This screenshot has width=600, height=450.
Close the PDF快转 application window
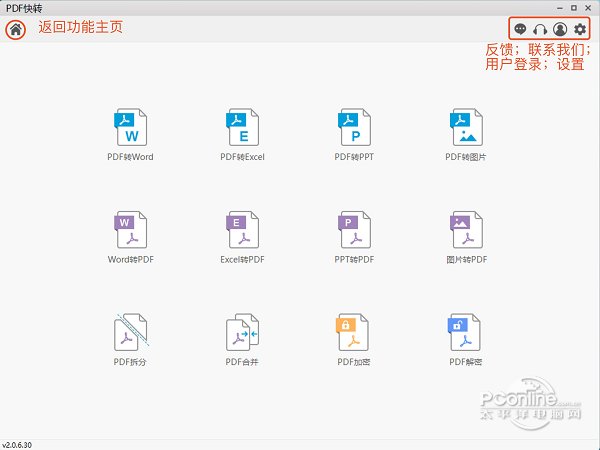(588, 8)
